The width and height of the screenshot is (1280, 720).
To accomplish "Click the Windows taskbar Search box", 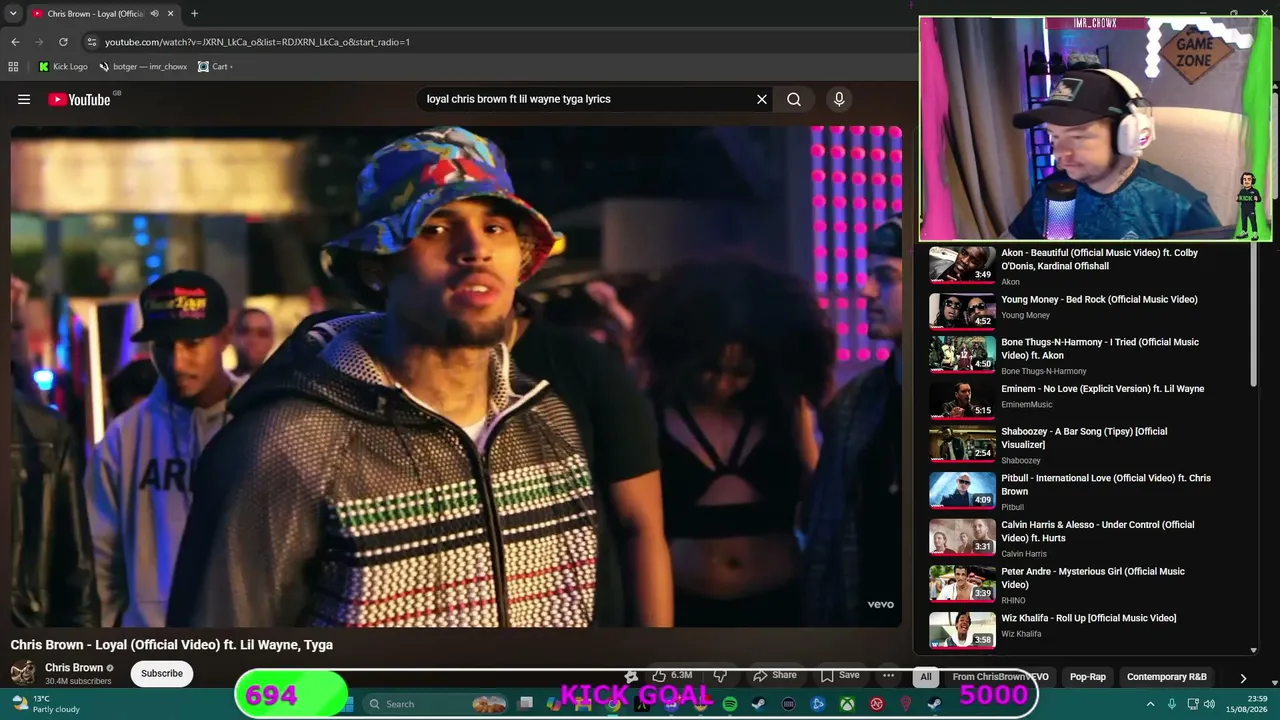I will click(435, 704).
